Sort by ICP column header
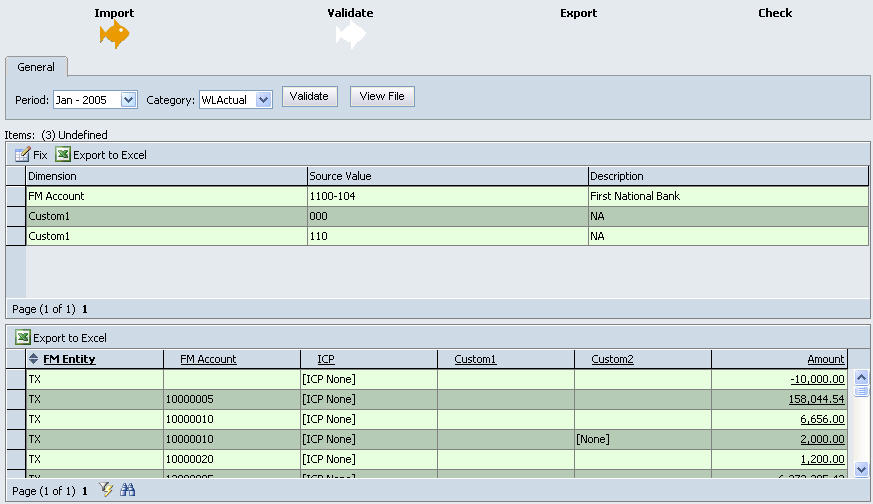Image resolution: width=873 pixels, height=504 pixels. pos(326,359)
